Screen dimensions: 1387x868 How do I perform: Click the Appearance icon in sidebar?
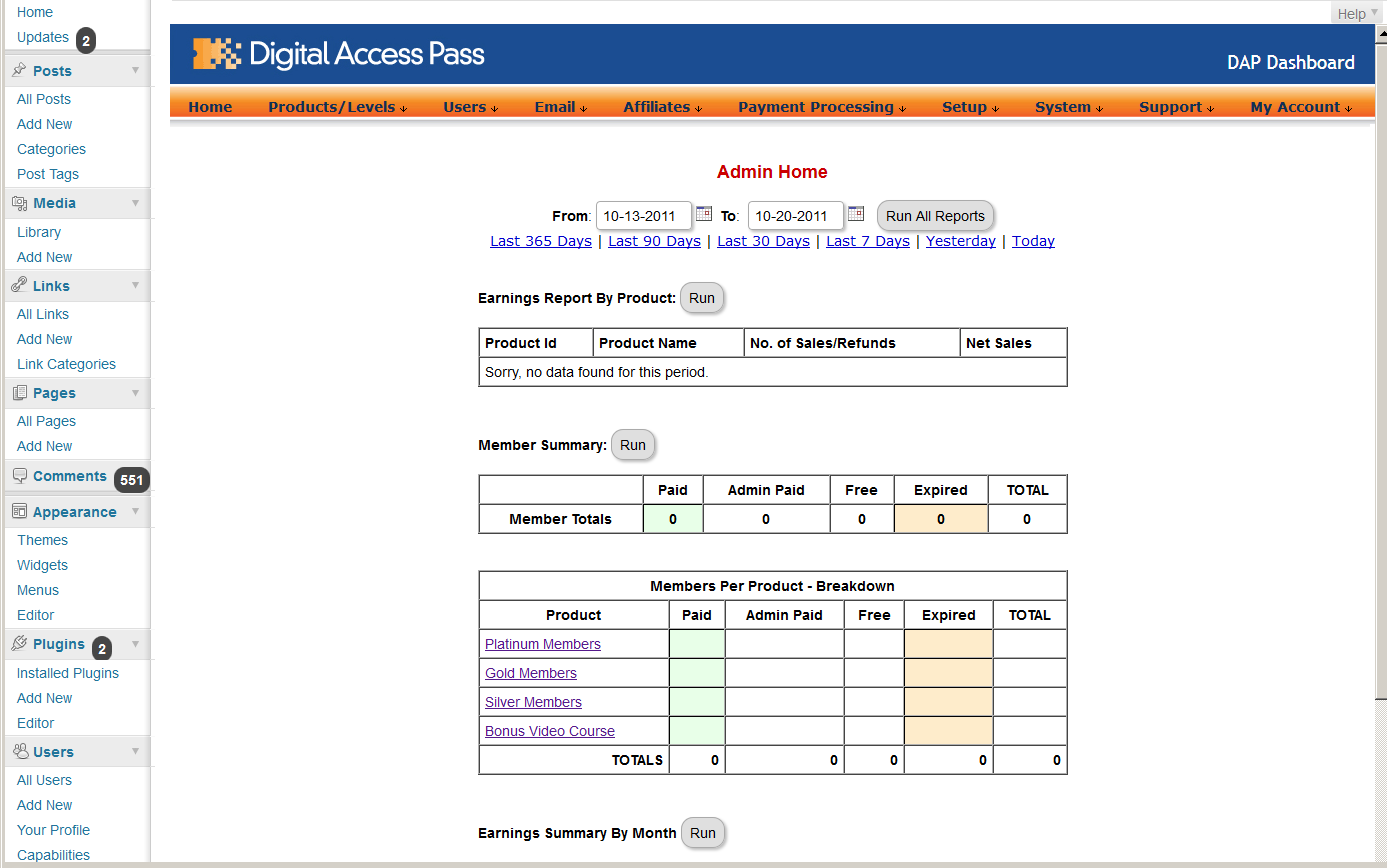click(x=19, y=511)
